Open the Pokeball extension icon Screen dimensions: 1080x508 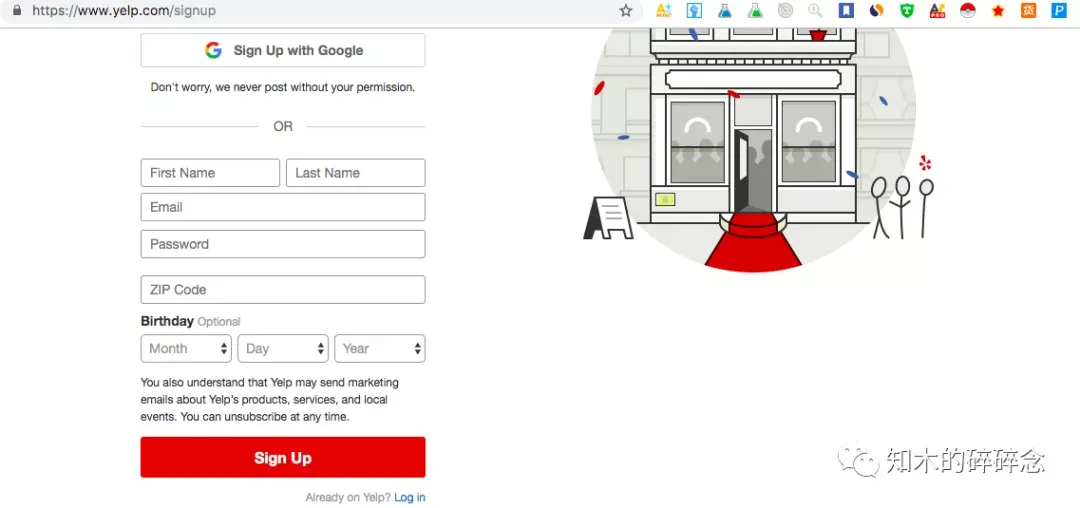tap(968, 10)
